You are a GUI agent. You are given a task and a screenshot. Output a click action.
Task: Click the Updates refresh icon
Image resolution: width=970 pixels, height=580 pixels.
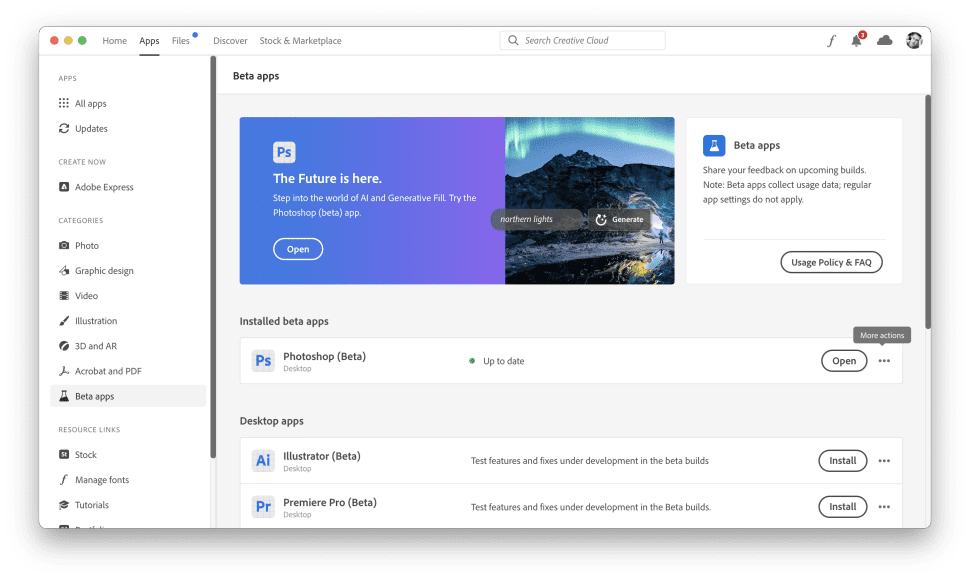(x=64, y=128)
